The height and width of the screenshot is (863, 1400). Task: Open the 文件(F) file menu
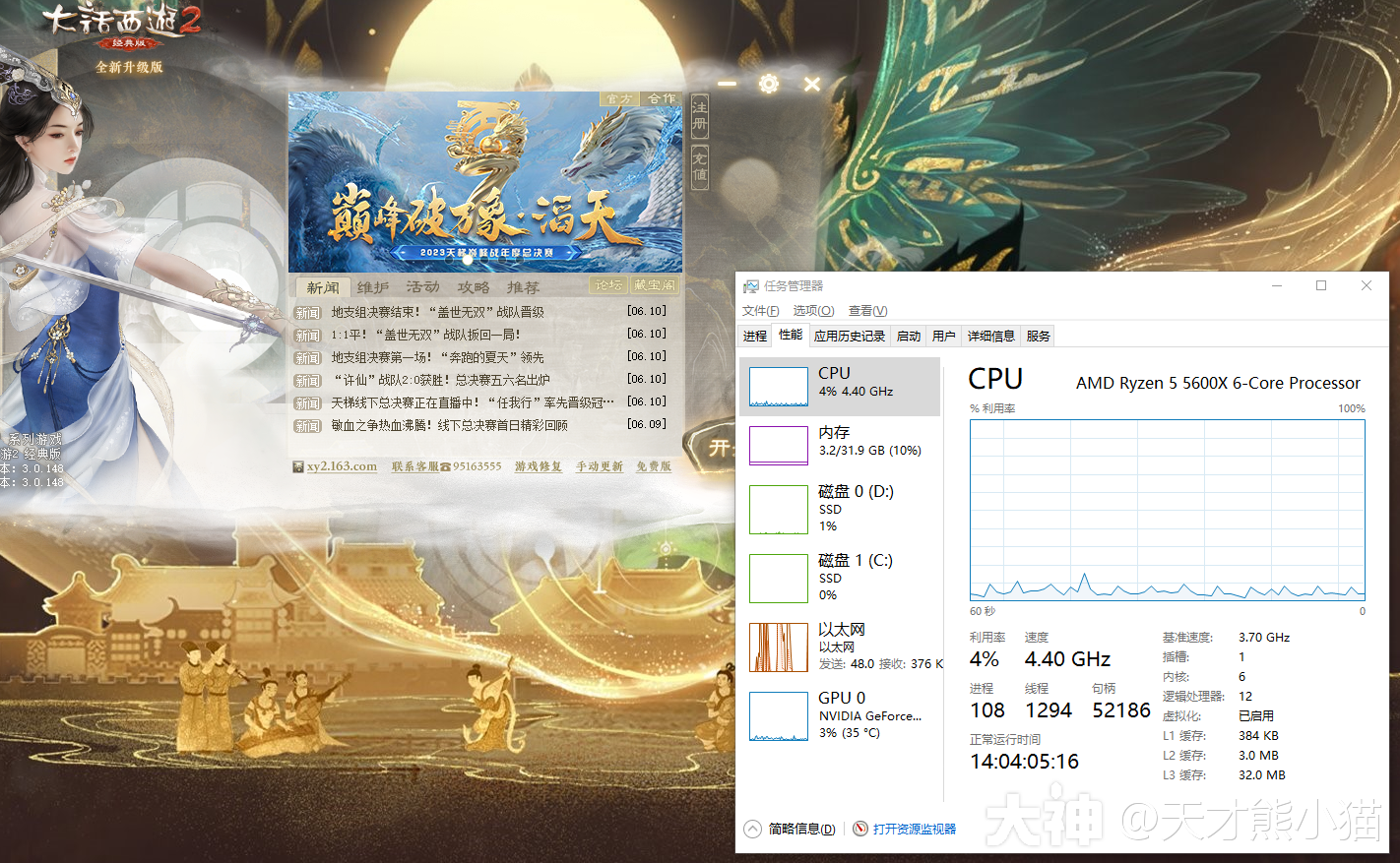[x=759, y=310]
